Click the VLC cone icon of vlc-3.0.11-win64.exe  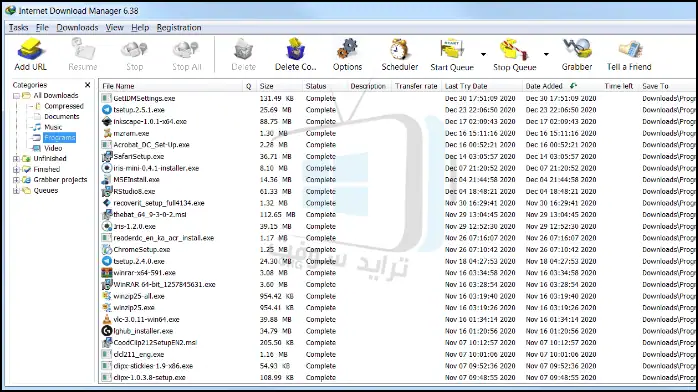coord(106,319)
